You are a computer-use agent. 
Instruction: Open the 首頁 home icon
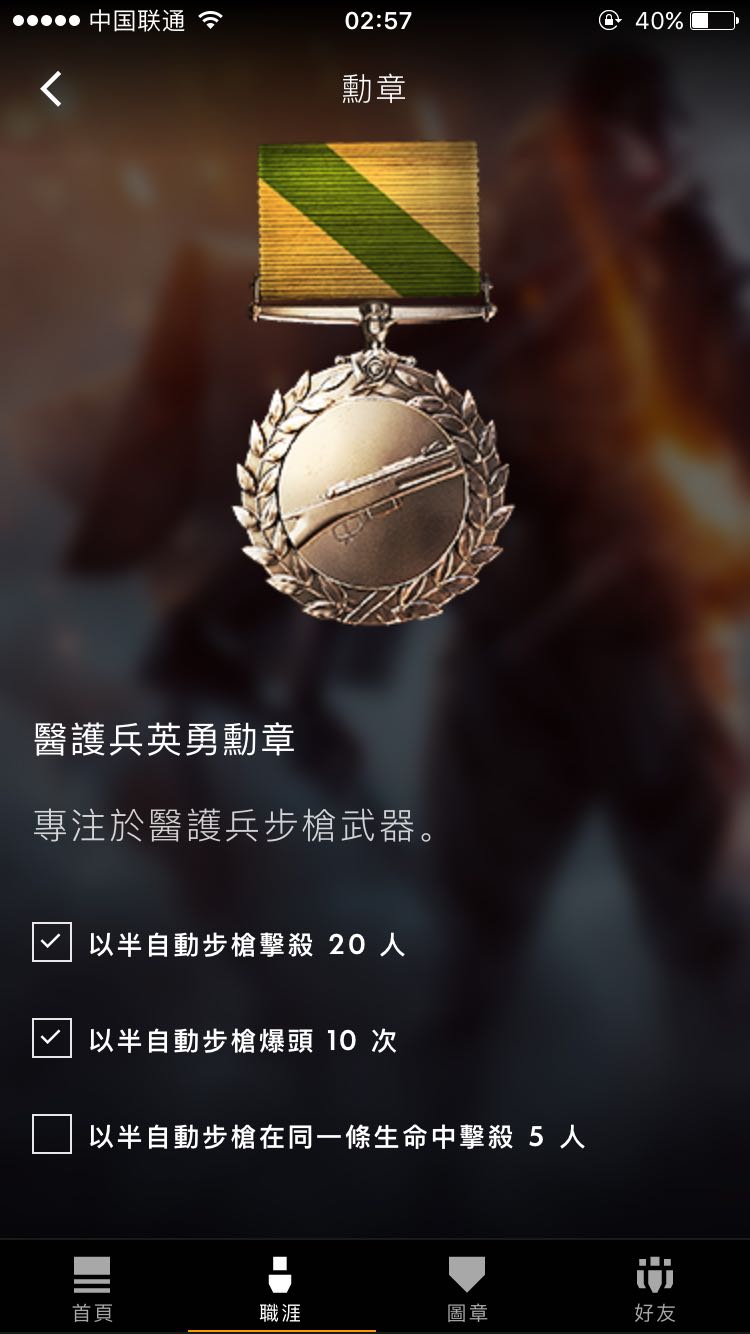point(92,1276)
